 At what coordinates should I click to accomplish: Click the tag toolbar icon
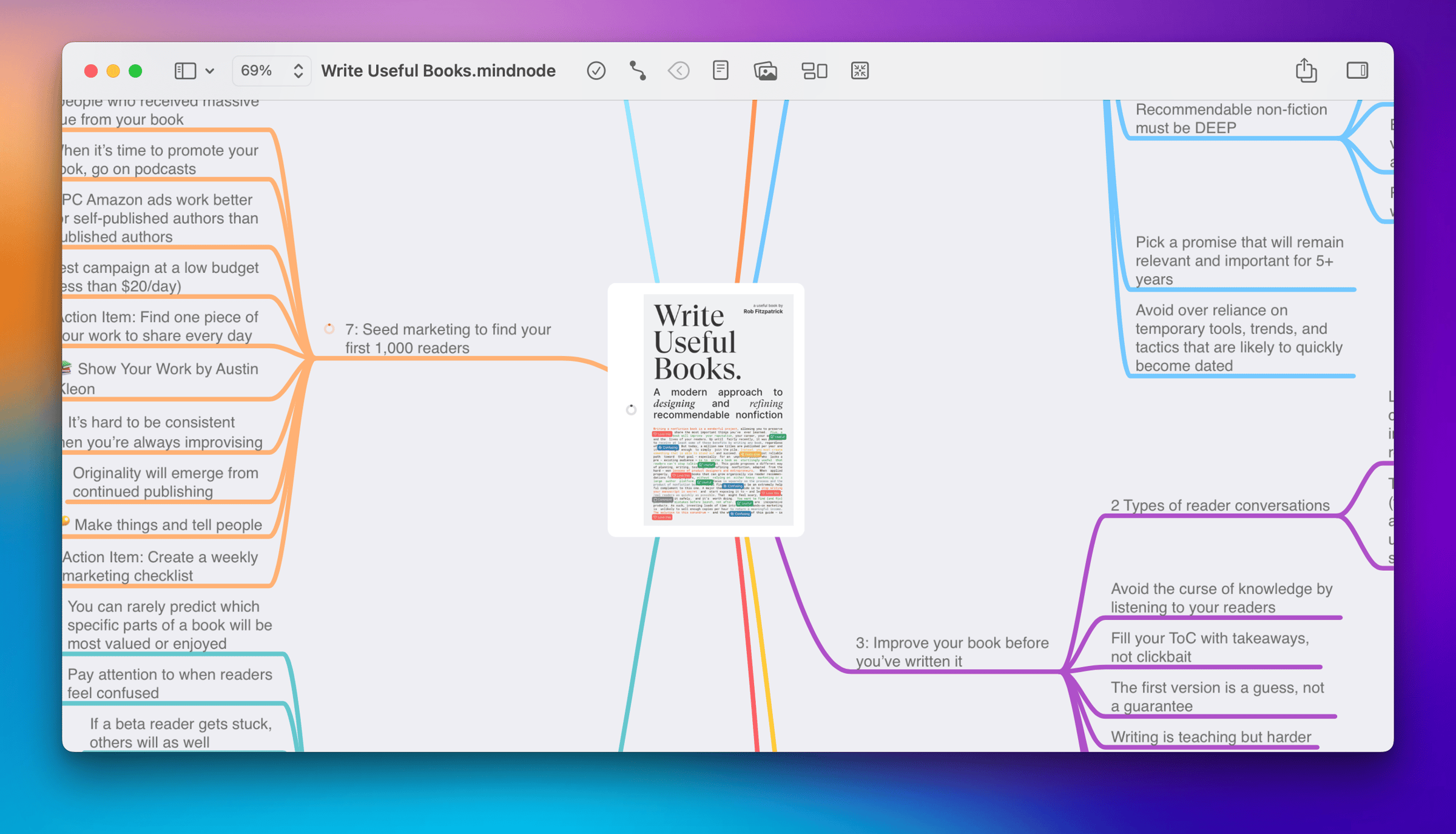[x=679, y=71]
